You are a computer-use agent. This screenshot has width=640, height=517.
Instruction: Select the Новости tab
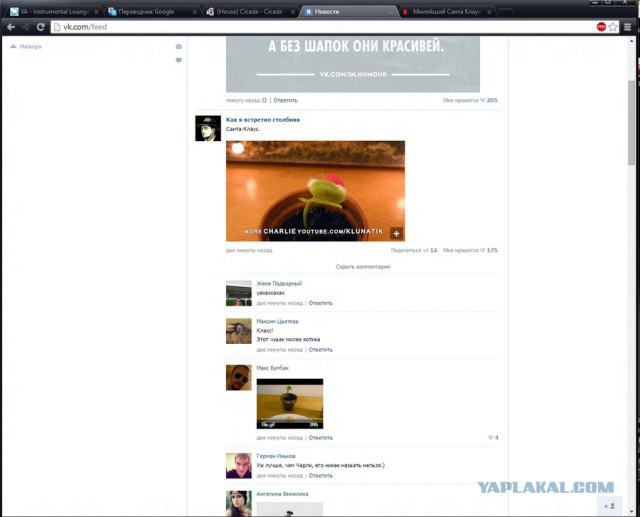[x=347, y=12]
